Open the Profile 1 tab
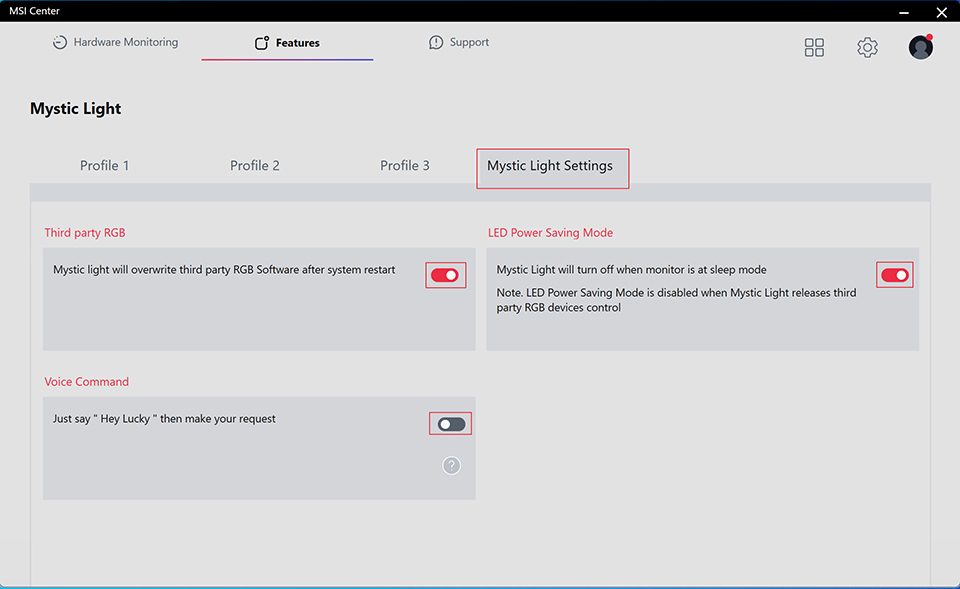This screenshot has height=589, width=960. (x=105, y=165)
